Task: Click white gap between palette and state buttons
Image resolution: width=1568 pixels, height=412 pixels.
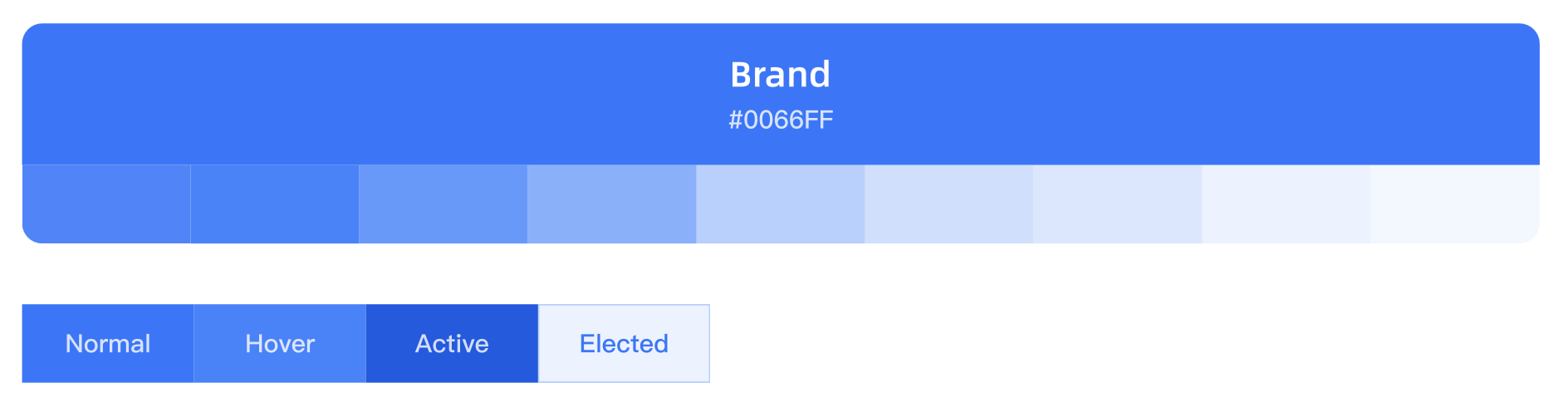Action: pos(781,273)
